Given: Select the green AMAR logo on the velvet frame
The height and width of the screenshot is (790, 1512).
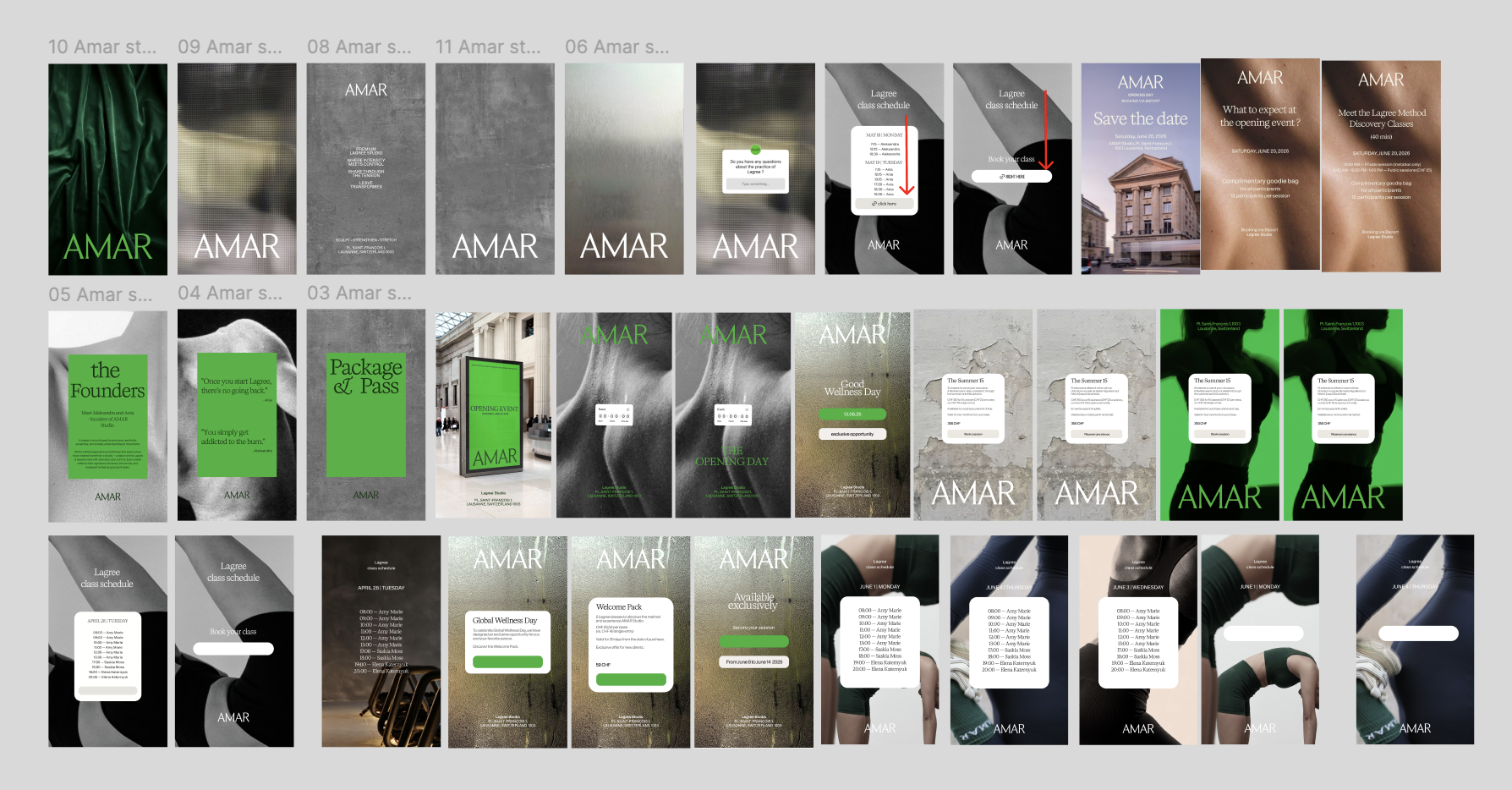Looking at the screenshot, I should [107, 247].
